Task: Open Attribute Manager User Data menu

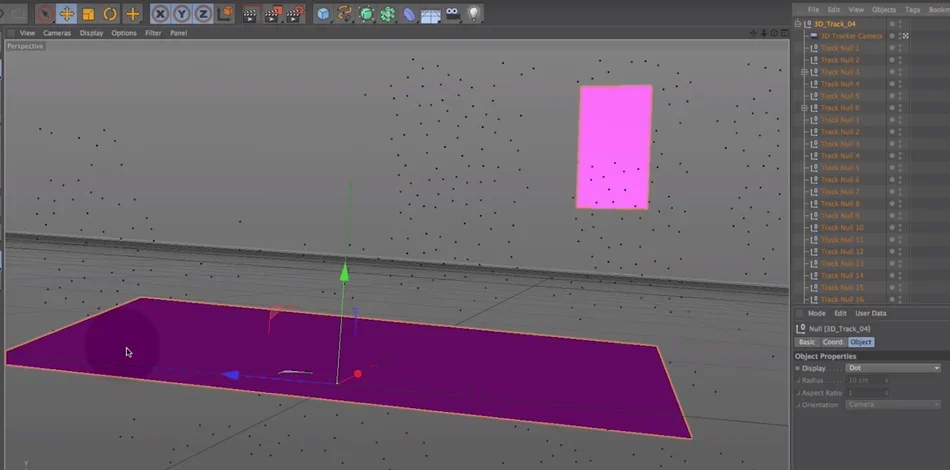Action: coord(871,314)
